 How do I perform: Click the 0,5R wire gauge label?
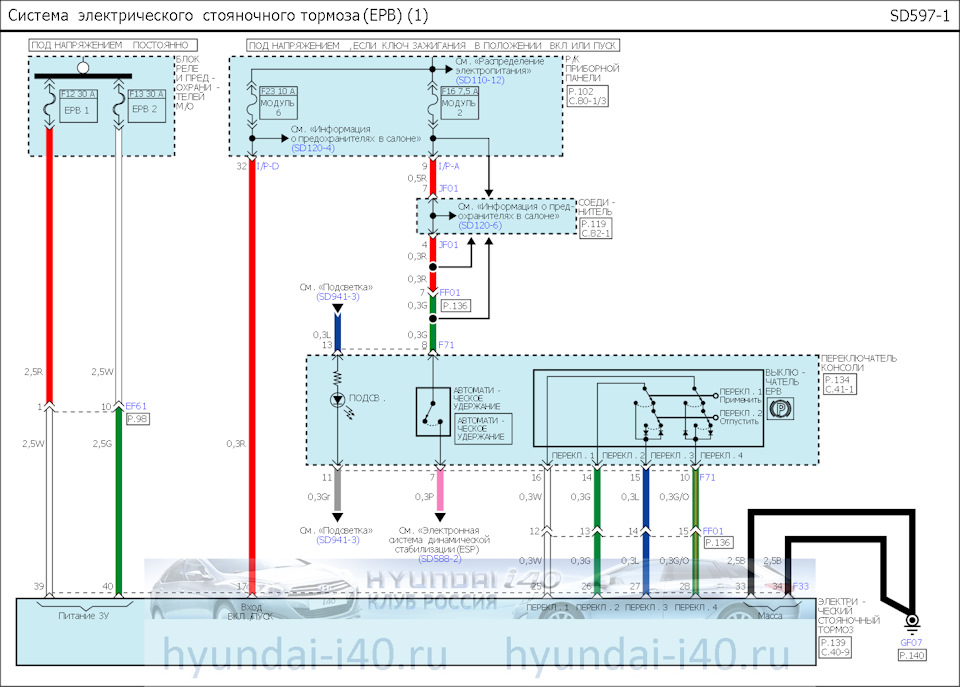[x=417, y=178]
